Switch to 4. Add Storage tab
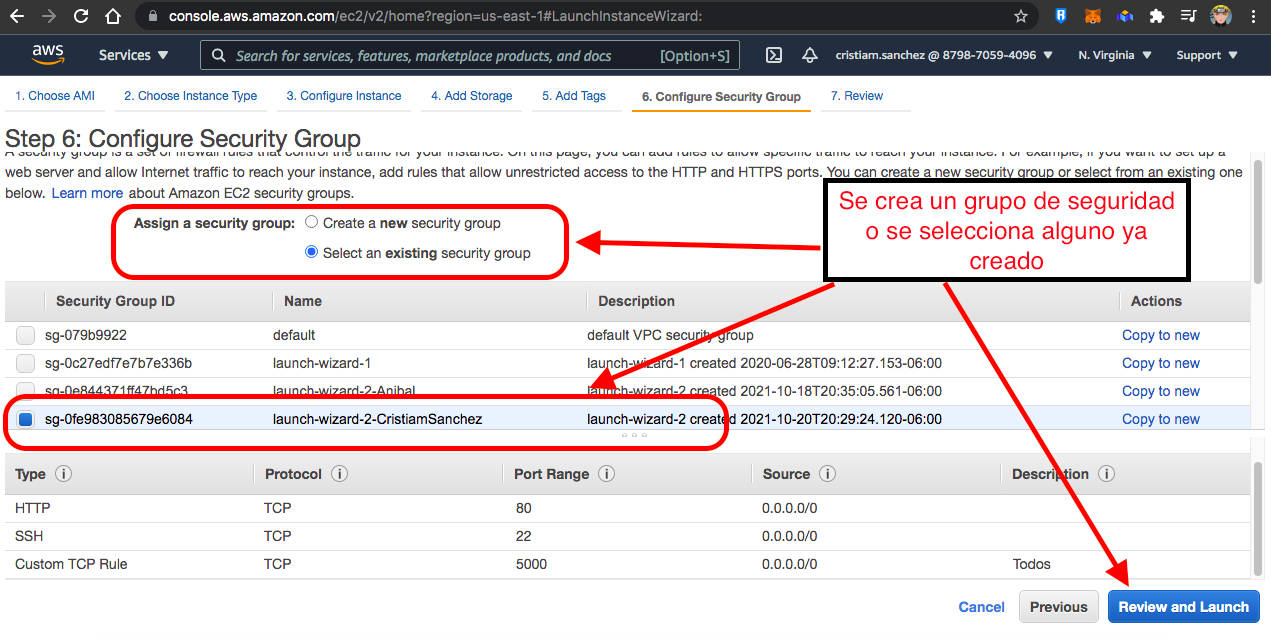This screenshot has width=1271, height=639. pyautogui.click(x=471, y=96)
